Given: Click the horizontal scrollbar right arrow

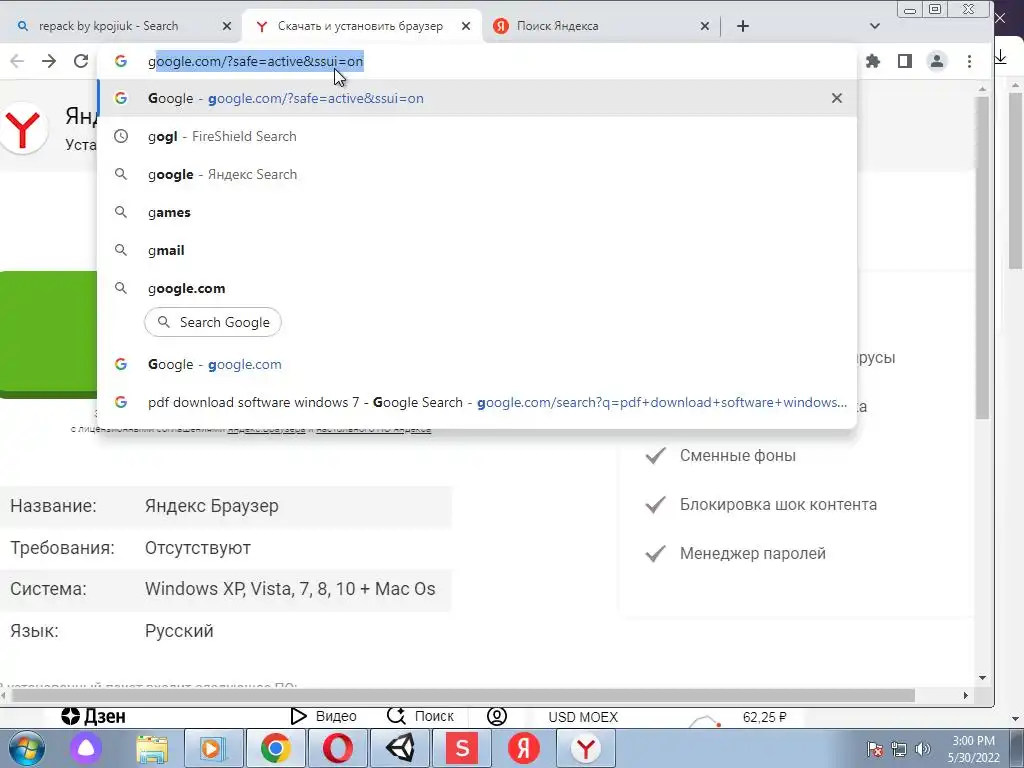Looking at the screenshot, I should pyautogui.click(x=966, y=696).
